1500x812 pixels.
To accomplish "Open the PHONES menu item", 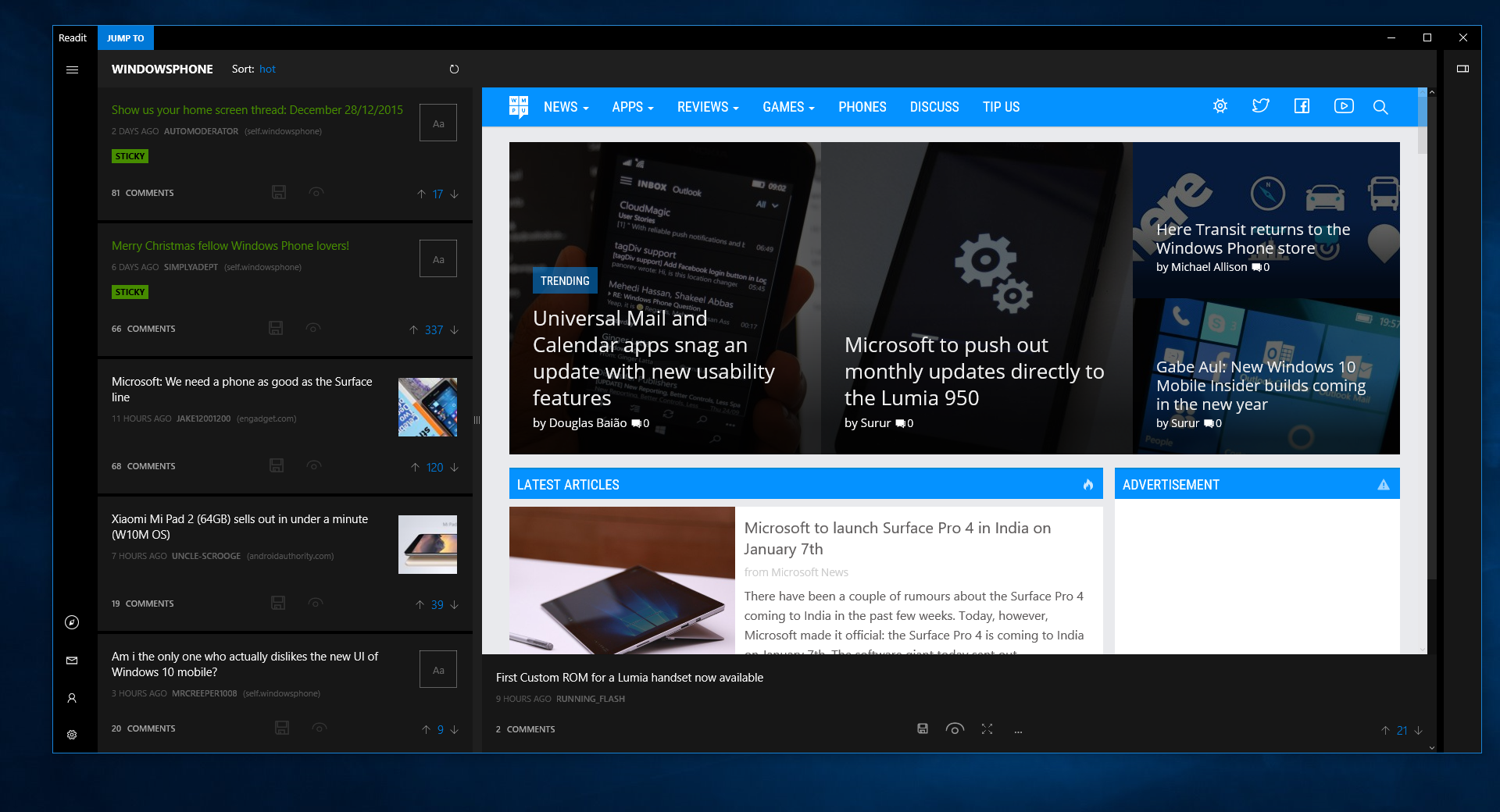I will coord(862,107).
